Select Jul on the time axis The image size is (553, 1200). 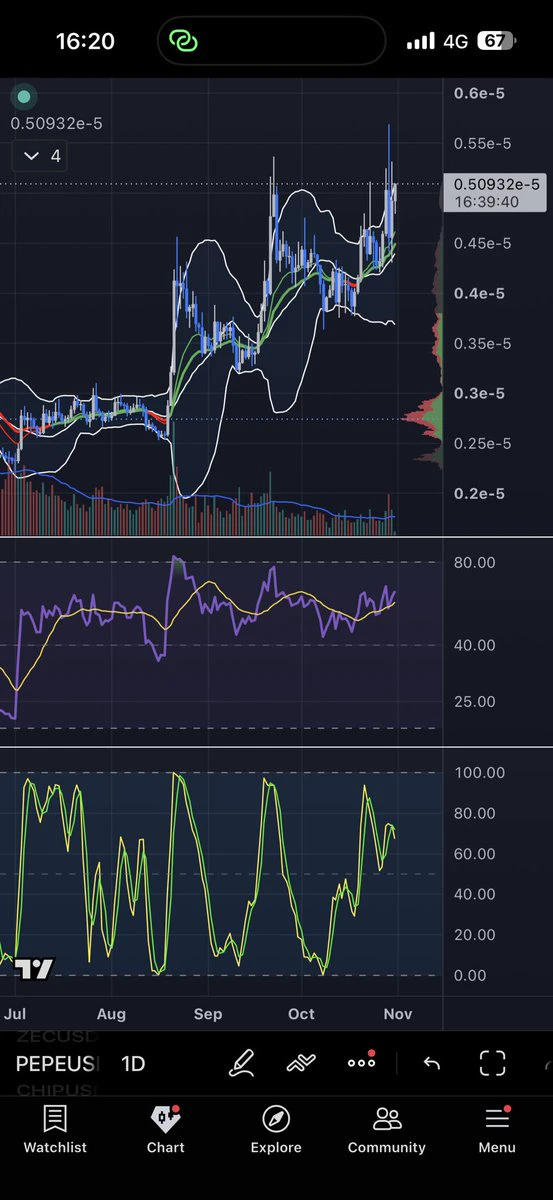point(14,1013)
